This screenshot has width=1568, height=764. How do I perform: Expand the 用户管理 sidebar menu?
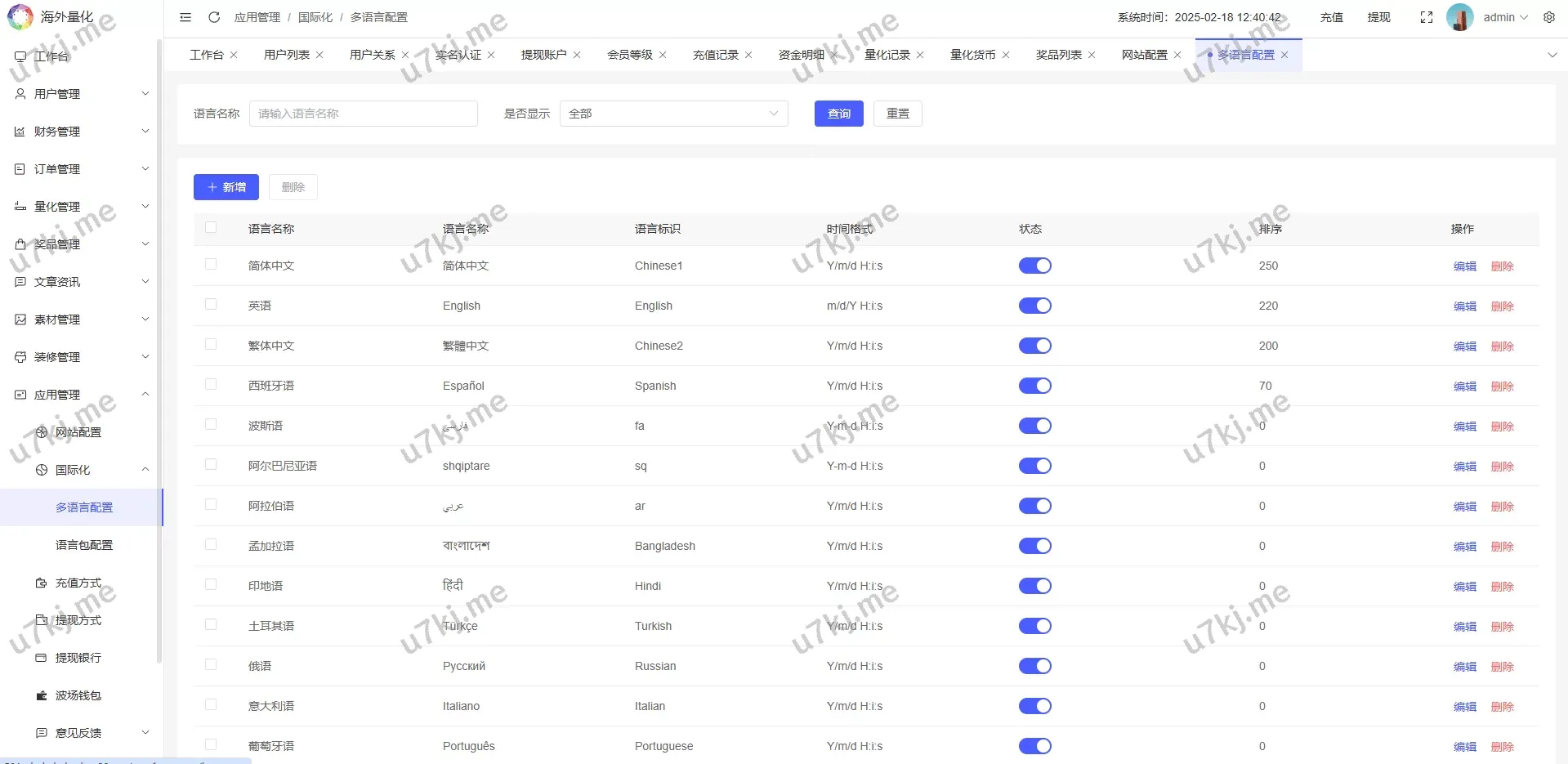click(x=82, y=94)
